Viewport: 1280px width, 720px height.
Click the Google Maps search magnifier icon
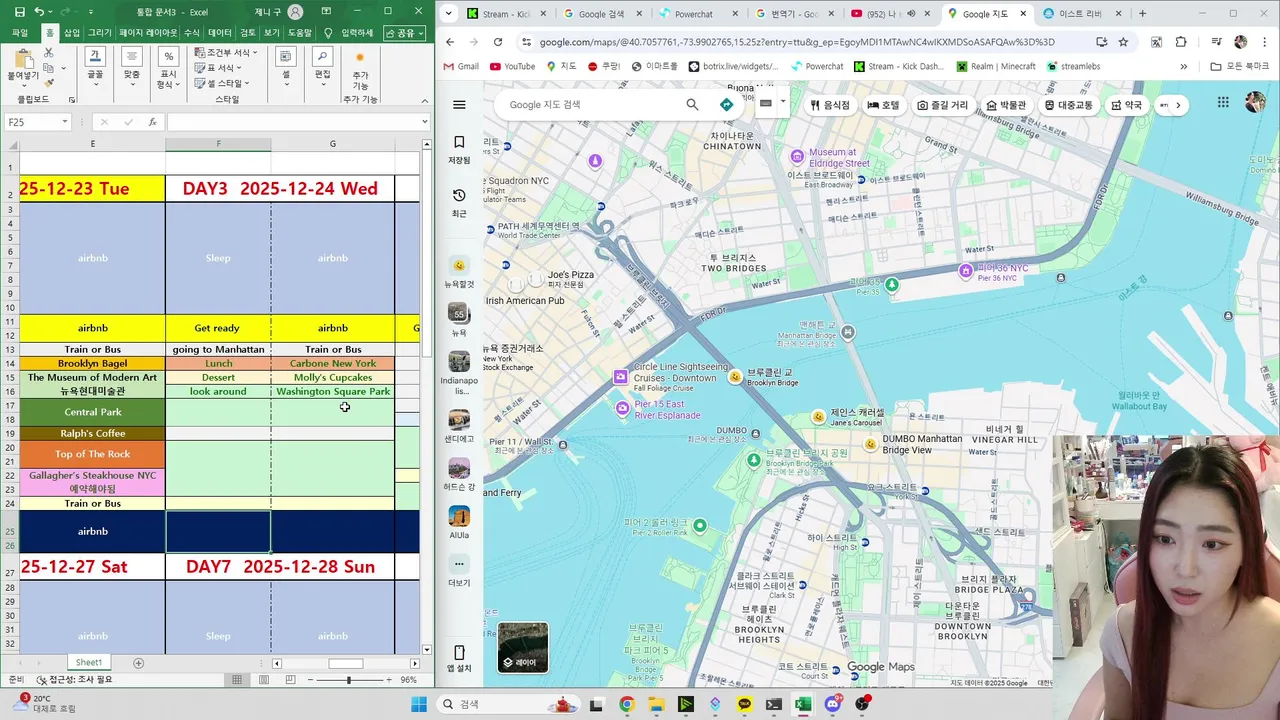(692, 104)
